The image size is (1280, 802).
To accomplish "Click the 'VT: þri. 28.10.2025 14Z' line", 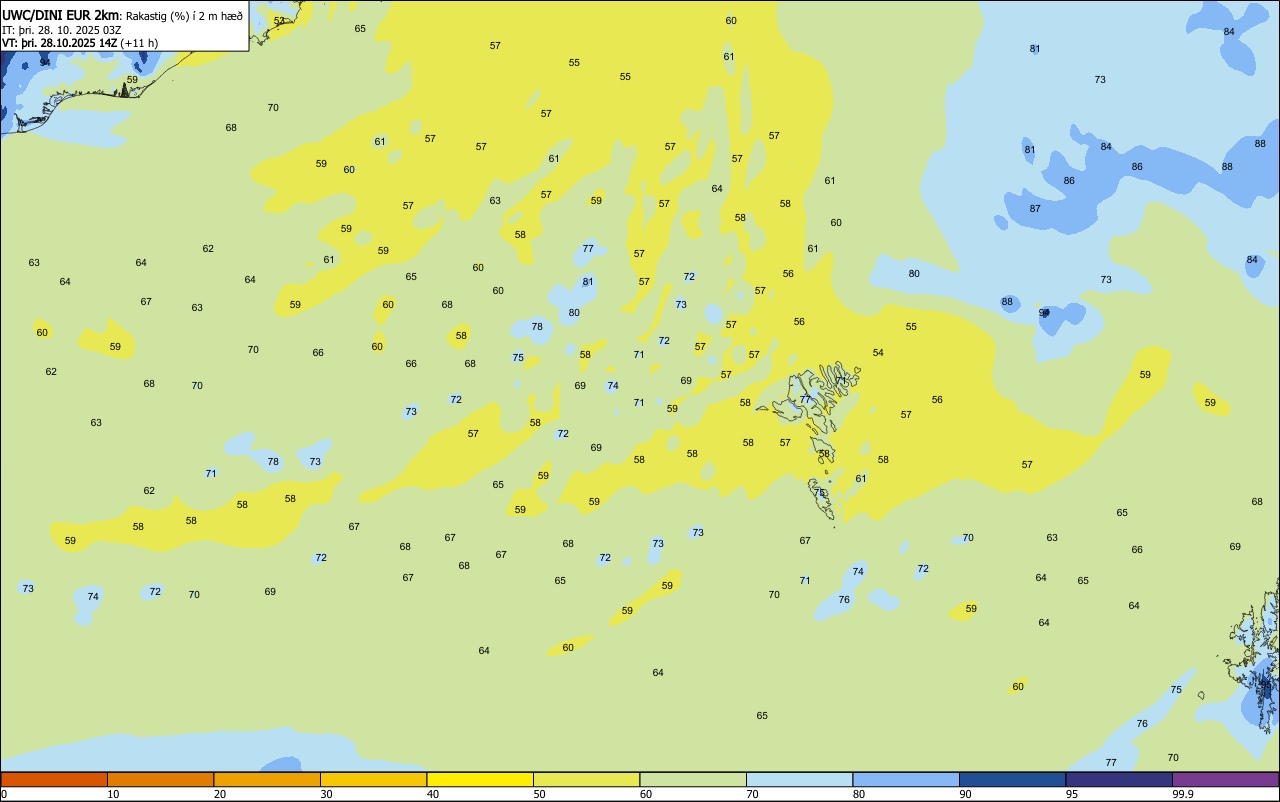I will pos(59,43).
